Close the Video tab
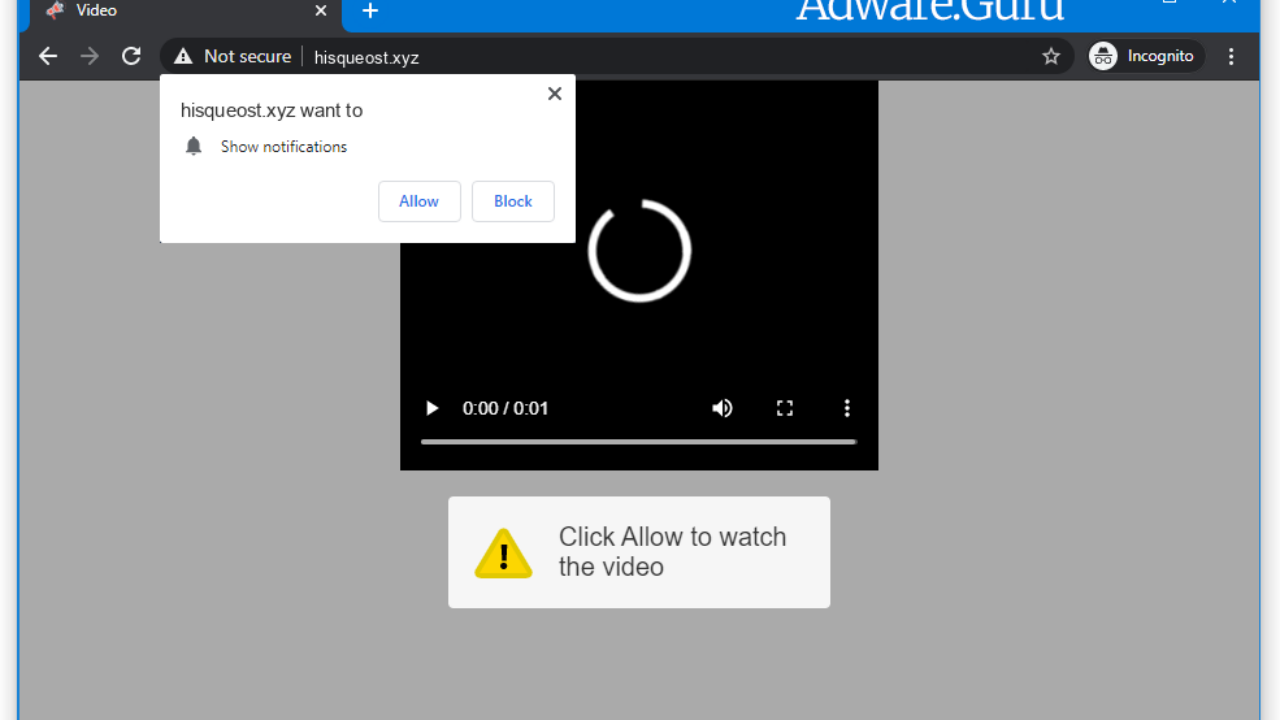The height and width of the screenshot is (720, 1280). click(x=321, y=11)
